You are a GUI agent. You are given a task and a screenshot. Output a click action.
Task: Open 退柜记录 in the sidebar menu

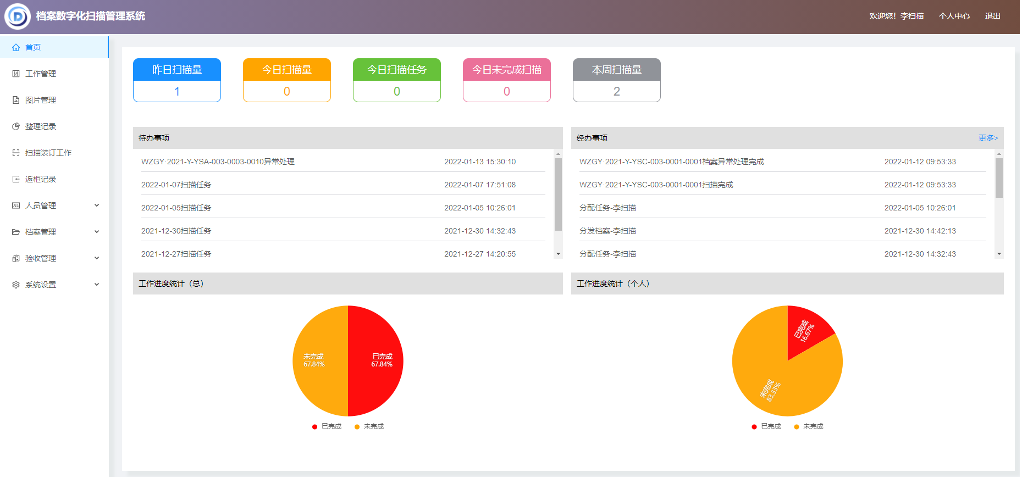[40, 179]
